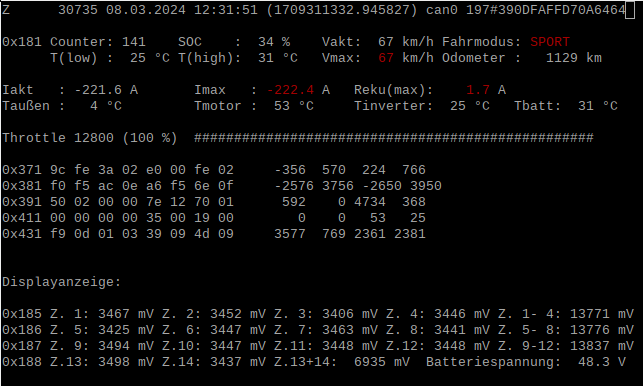The width and height of the screenshot is (643, 386).
Task: Click cell 'Z.13: 3498 mV'
Action: point(102,362)
